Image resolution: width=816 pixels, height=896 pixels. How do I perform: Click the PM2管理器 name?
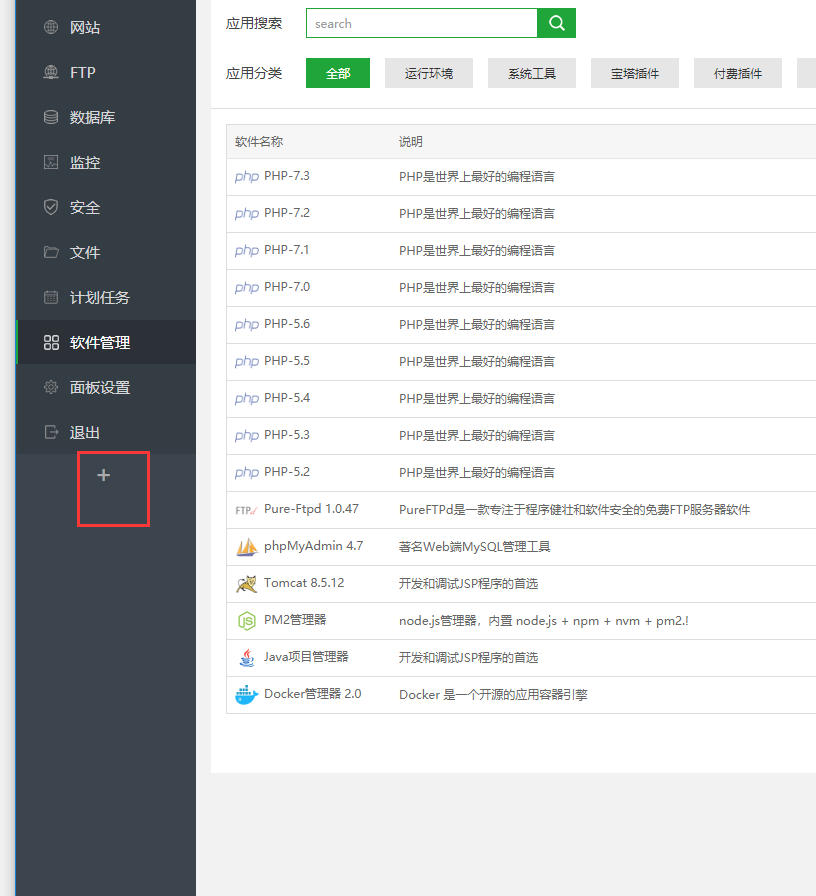pos(295,620)
